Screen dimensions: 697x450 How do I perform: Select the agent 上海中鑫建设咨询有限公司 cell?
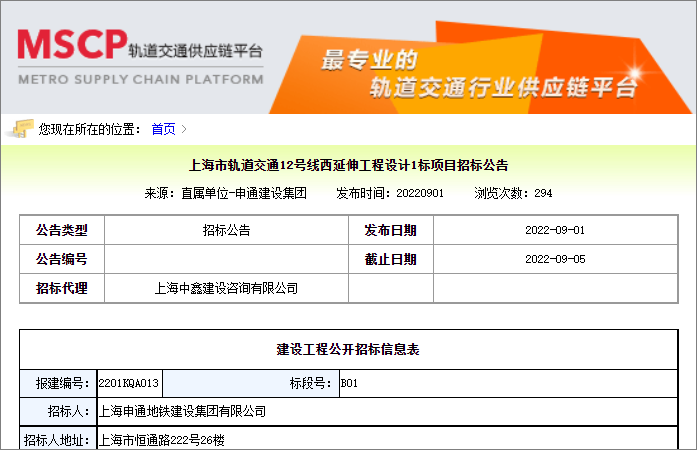click(226, 288)
